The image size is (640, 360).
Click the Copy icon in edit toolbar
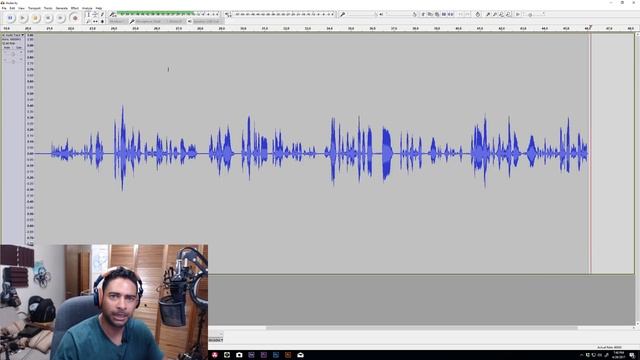[430, 14]
